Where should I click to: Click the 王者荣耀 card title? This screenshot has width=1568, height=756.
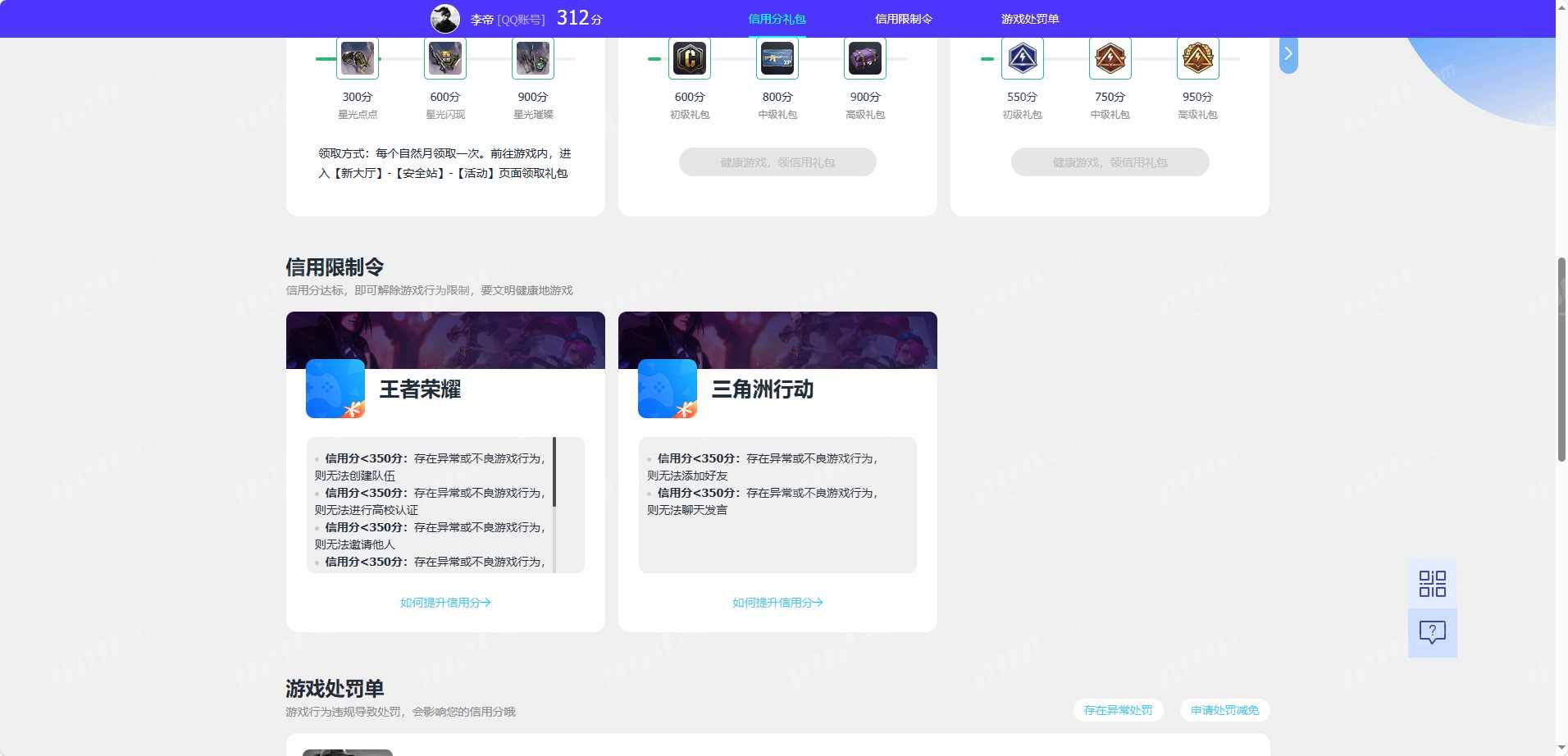pos(420,389)
